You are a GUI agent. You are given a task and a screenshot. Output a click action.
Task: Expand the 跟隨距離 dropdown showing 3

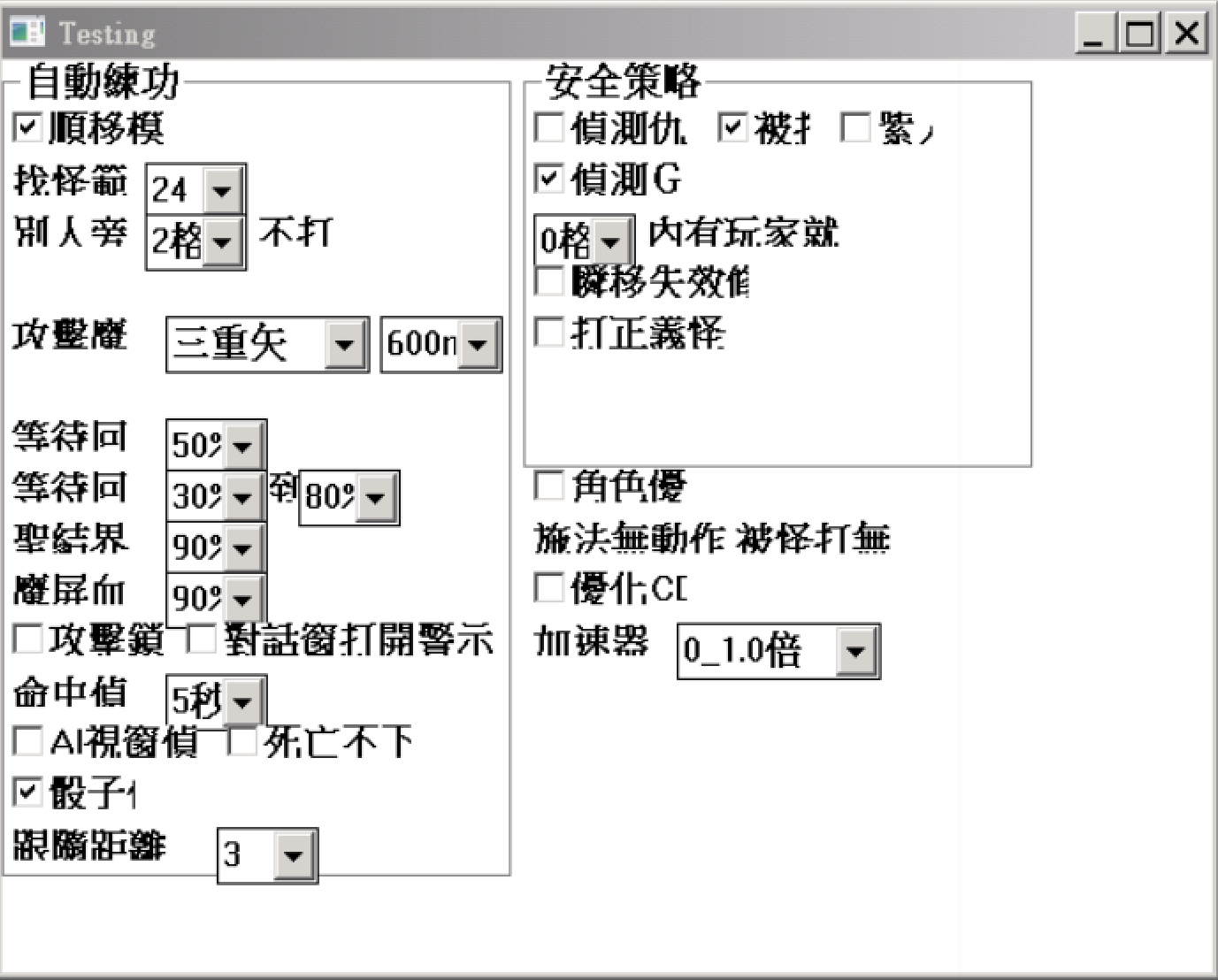tap(293, 855)
